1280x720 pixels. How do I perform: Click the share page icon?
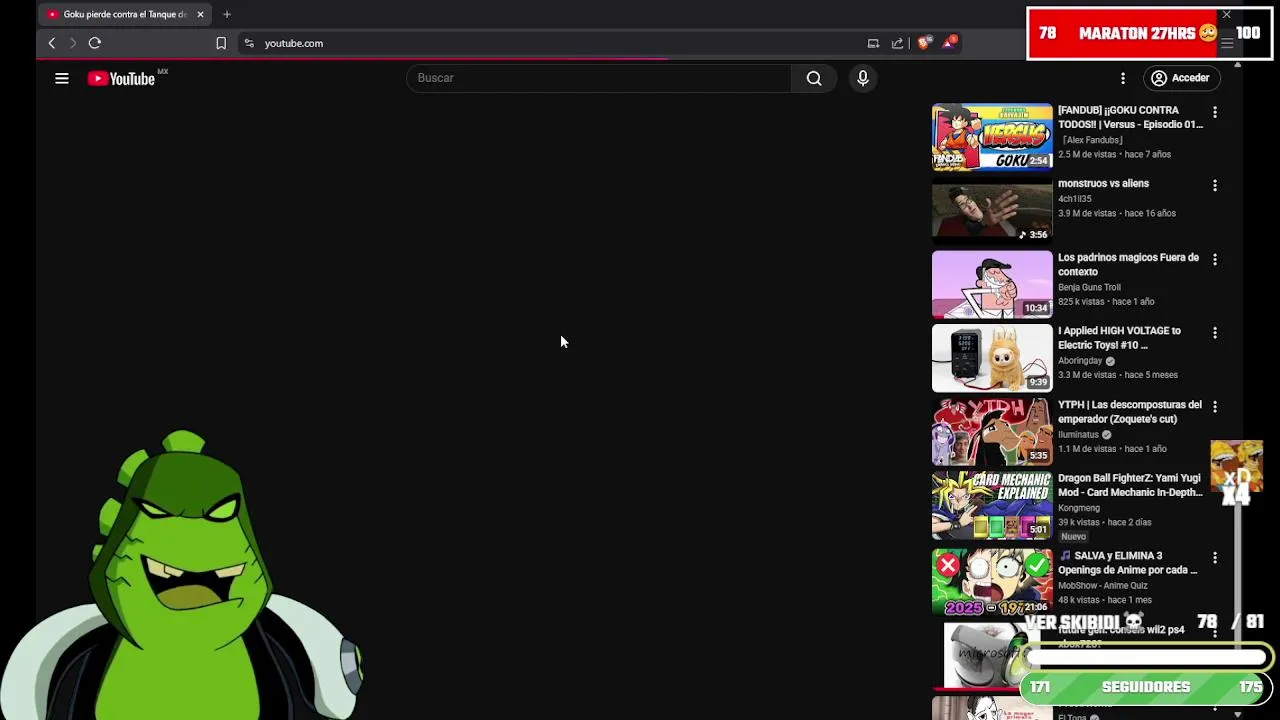click(897, 43)
